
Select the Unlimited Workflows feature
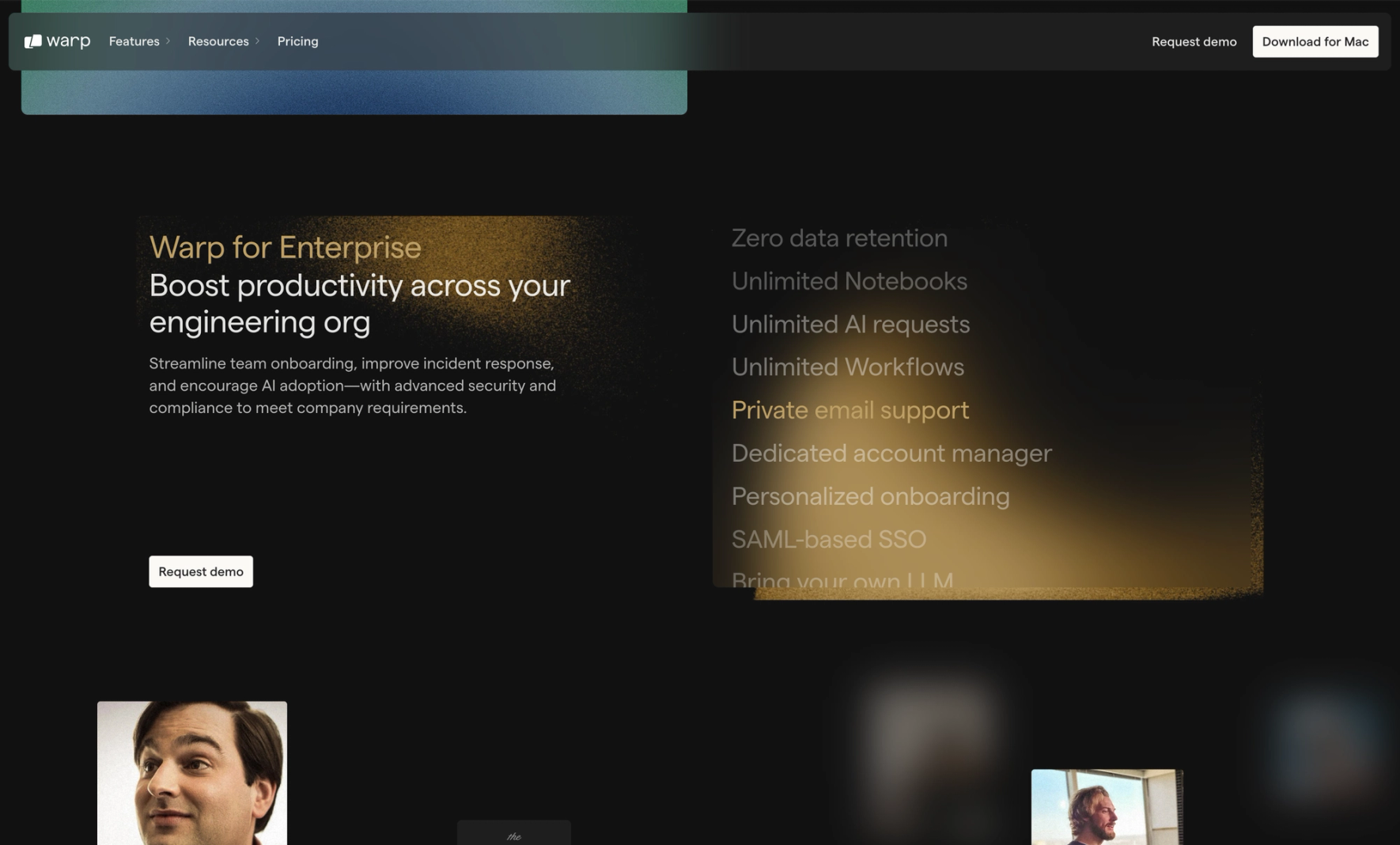847,366
